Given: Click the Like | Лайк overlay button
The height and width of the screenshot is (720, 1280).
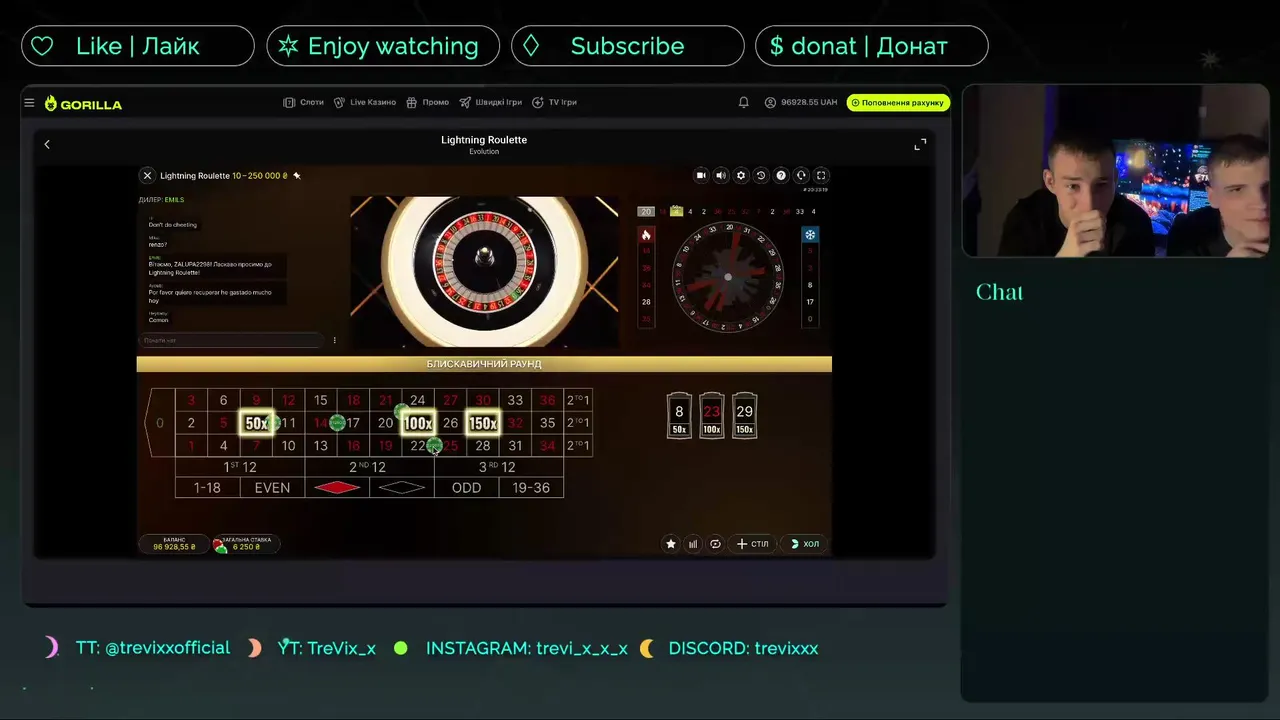Looking at the screenshot, I should tap(138, 46).
